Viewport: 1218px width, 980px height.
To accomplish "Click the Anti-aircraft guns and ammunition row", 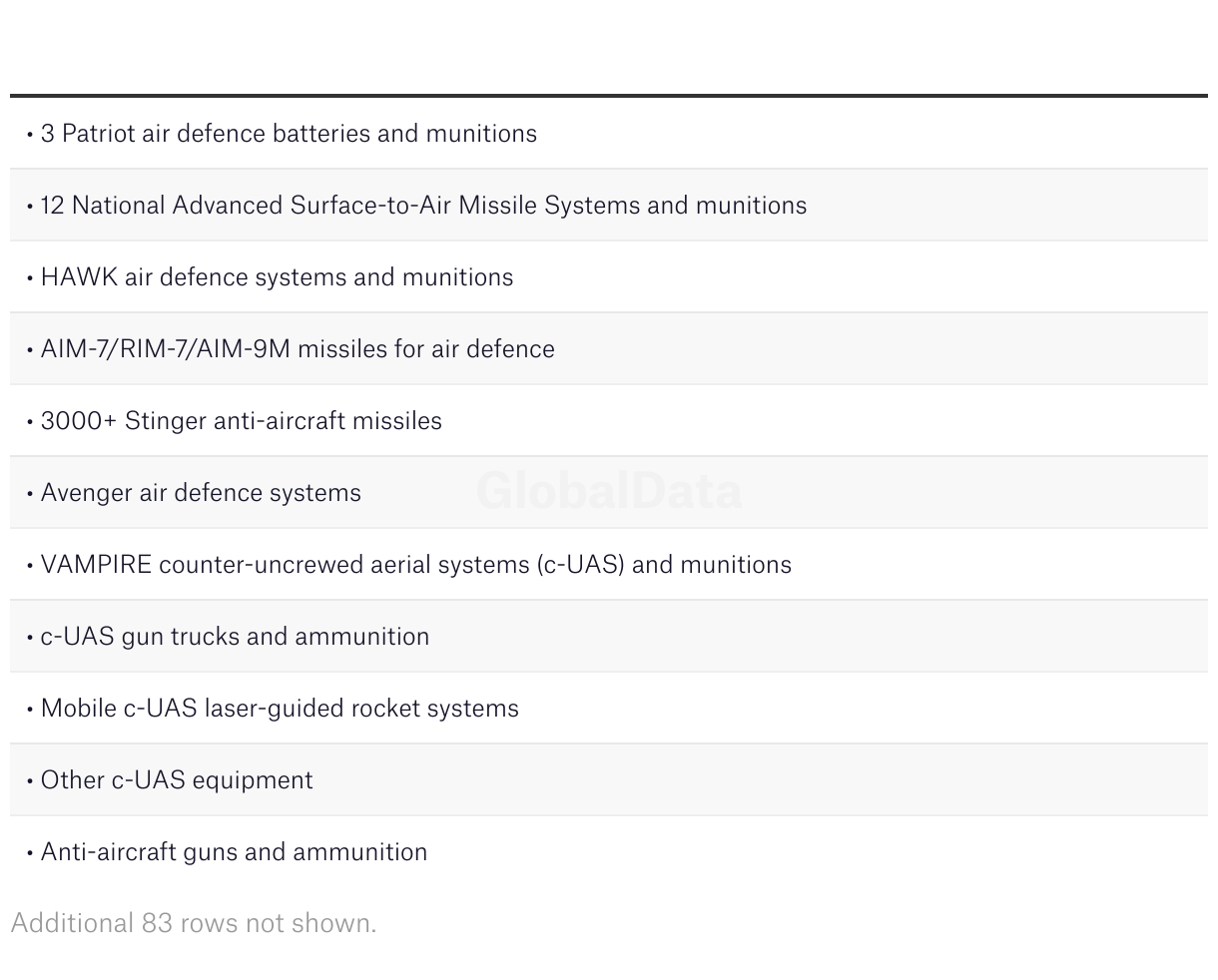I will [x=234, y=852].
